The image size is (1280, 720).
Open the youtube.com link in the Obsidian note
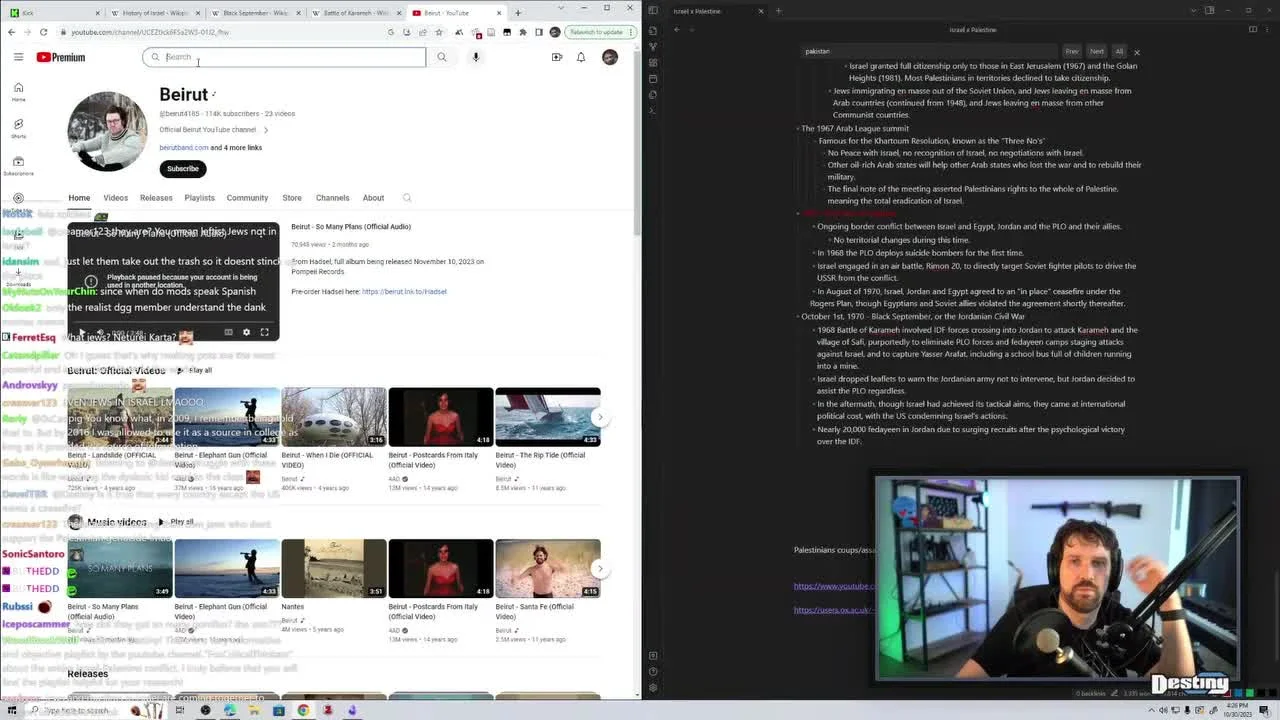tap(834, 586)
